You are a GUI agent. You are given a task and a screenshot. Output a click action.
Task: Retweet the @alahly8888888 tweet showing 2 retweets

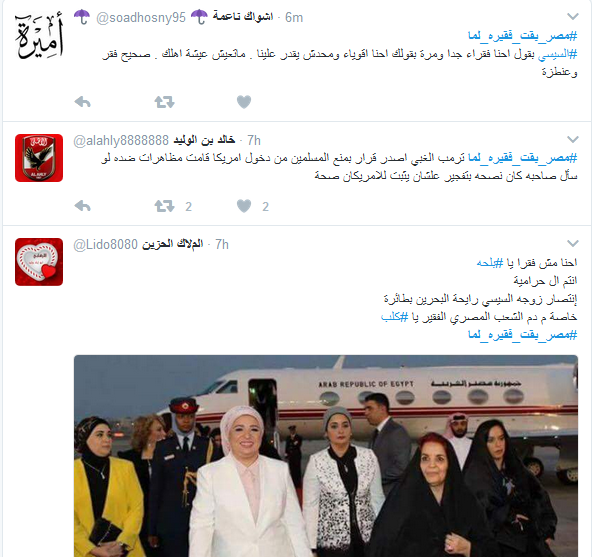[164, 206]
